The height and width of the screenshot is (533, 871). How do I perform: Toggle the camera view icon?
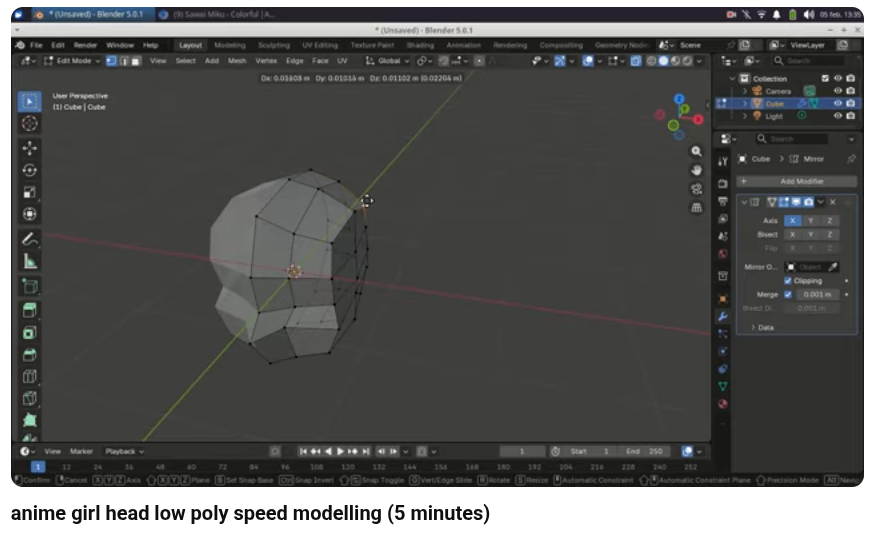point(696,189)
